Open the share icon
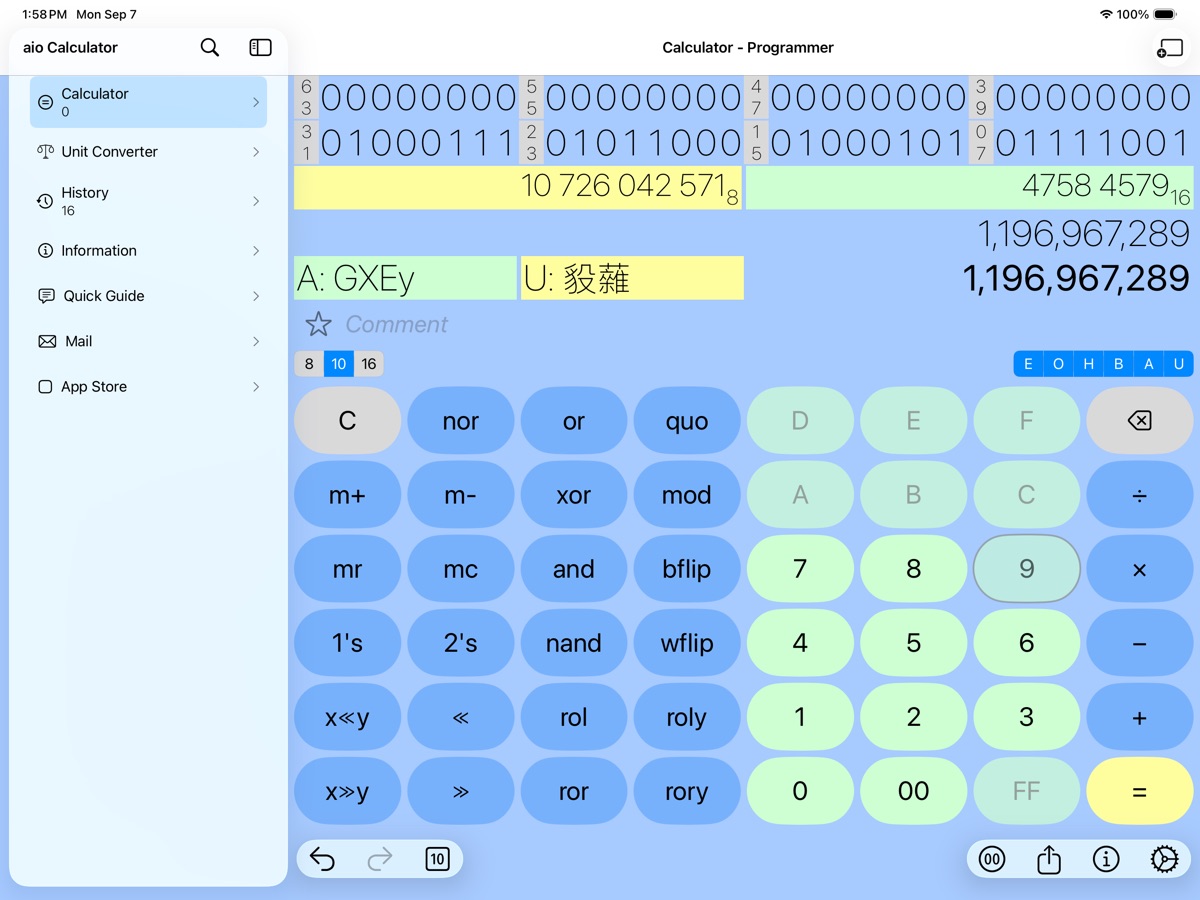Screen dimensions: 1200x900 pyautogui.click(x=1048, y=858)
